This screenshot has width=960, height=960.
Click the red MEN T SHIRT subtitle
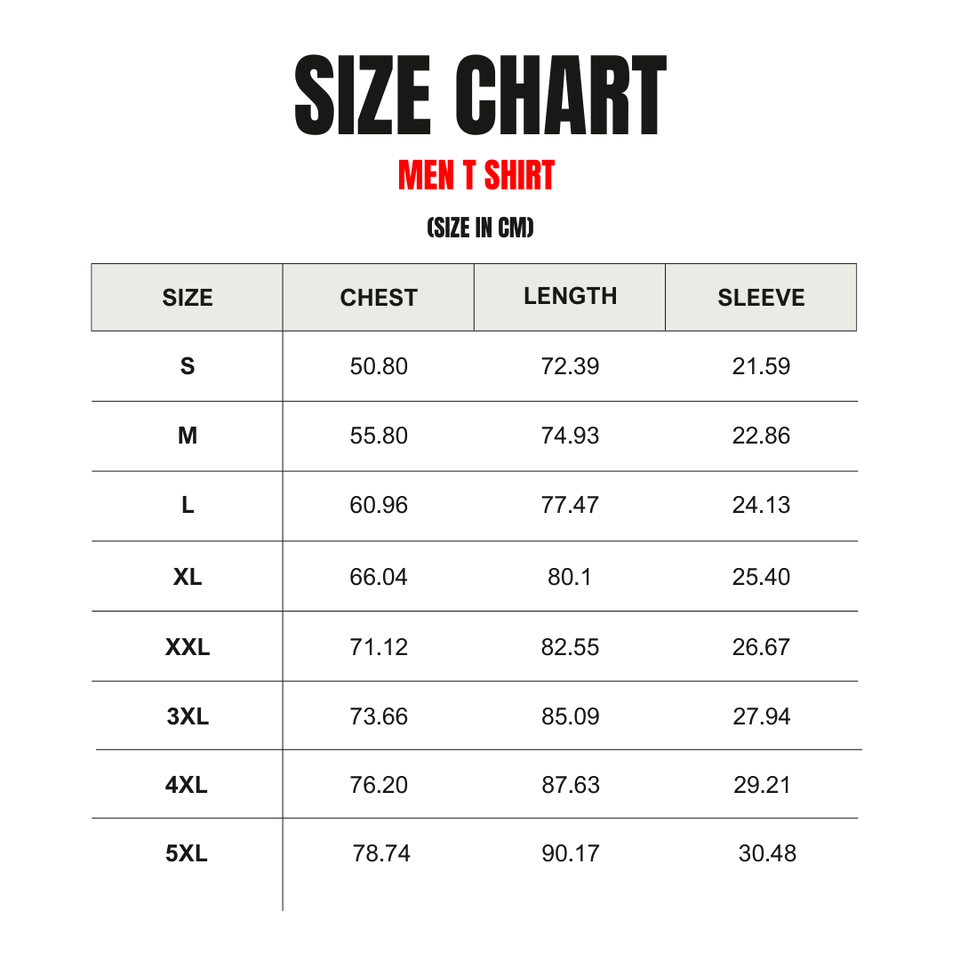coord(476,176)
